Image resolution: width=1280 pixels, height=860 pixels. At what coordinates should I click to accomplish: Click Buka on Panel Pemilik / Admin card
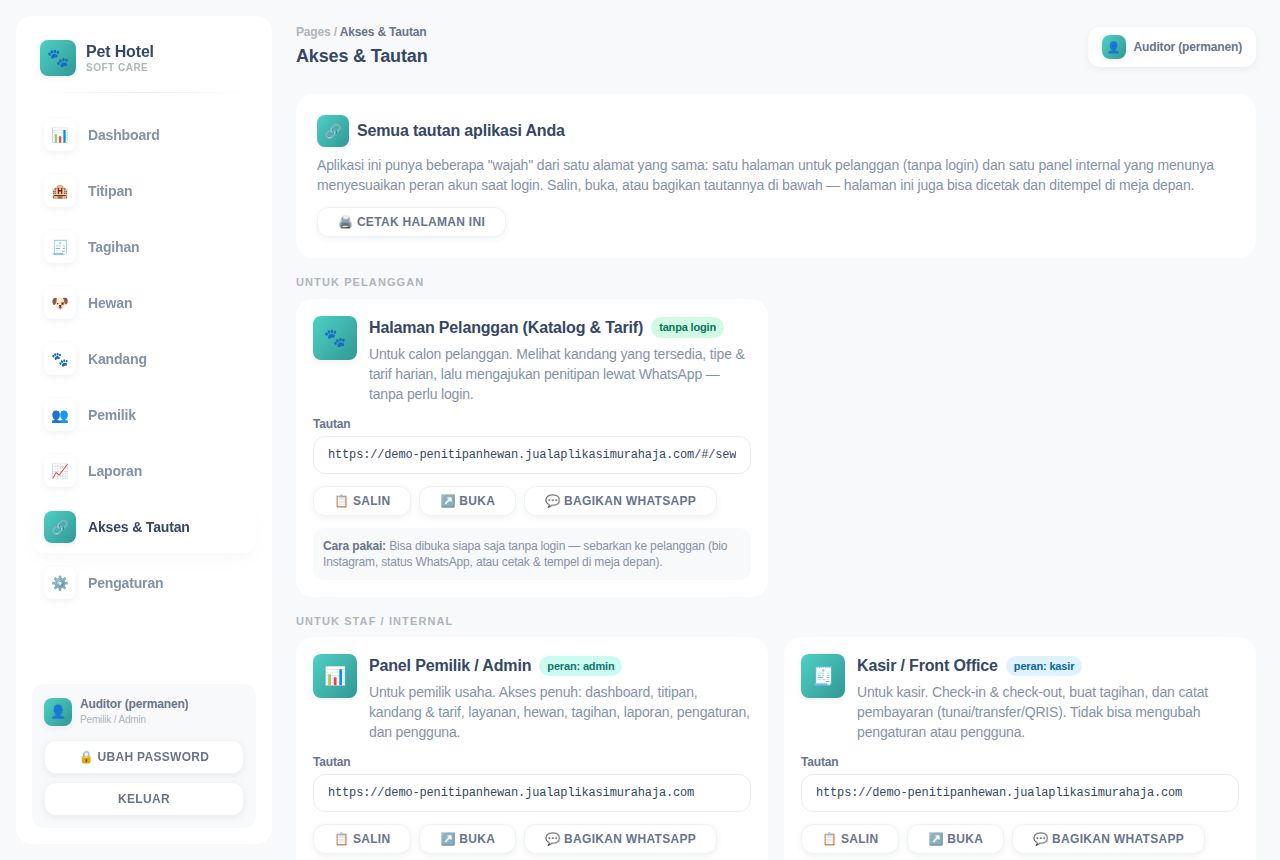pyautogui.click(x=467, y=839)
